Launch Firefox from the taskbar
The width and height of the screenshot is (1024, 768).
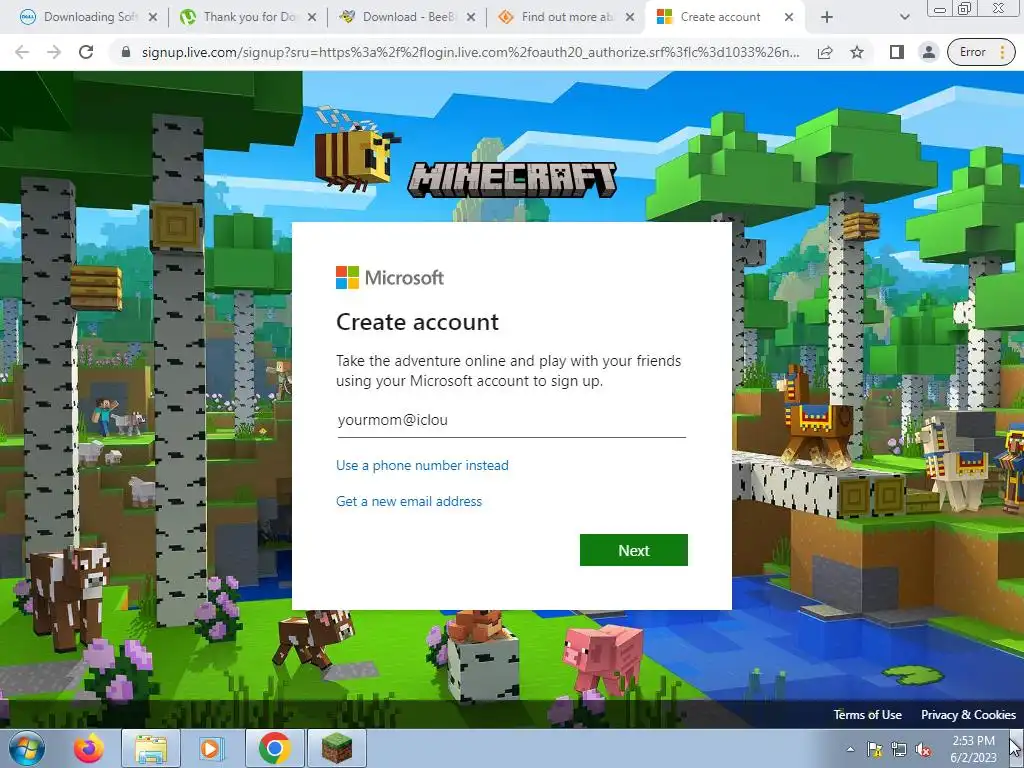click(x=89, y=748)
